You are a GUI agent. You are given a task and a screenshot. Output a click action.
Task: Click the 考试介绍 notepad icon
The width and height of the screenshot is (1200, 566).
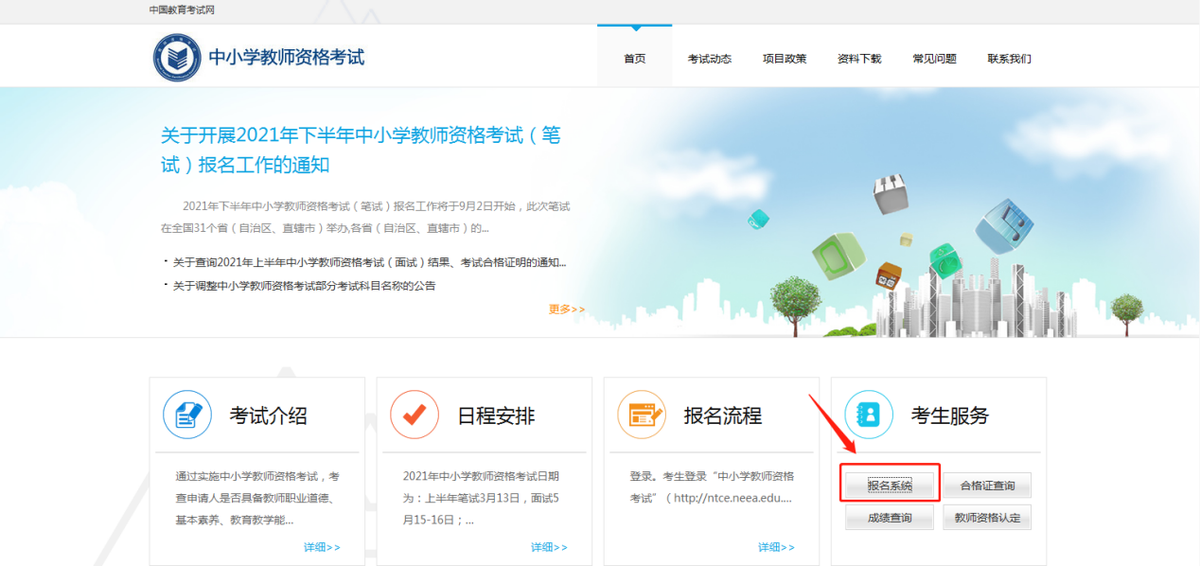click(x=187, y=414)
